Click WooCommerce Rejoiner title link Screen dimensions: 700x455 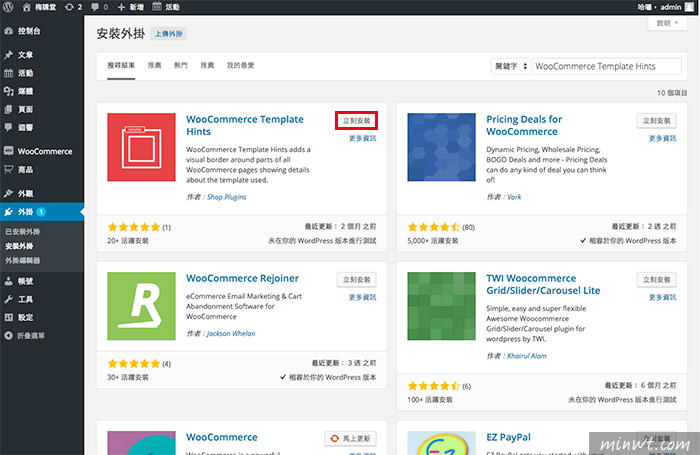coord(242,278)
